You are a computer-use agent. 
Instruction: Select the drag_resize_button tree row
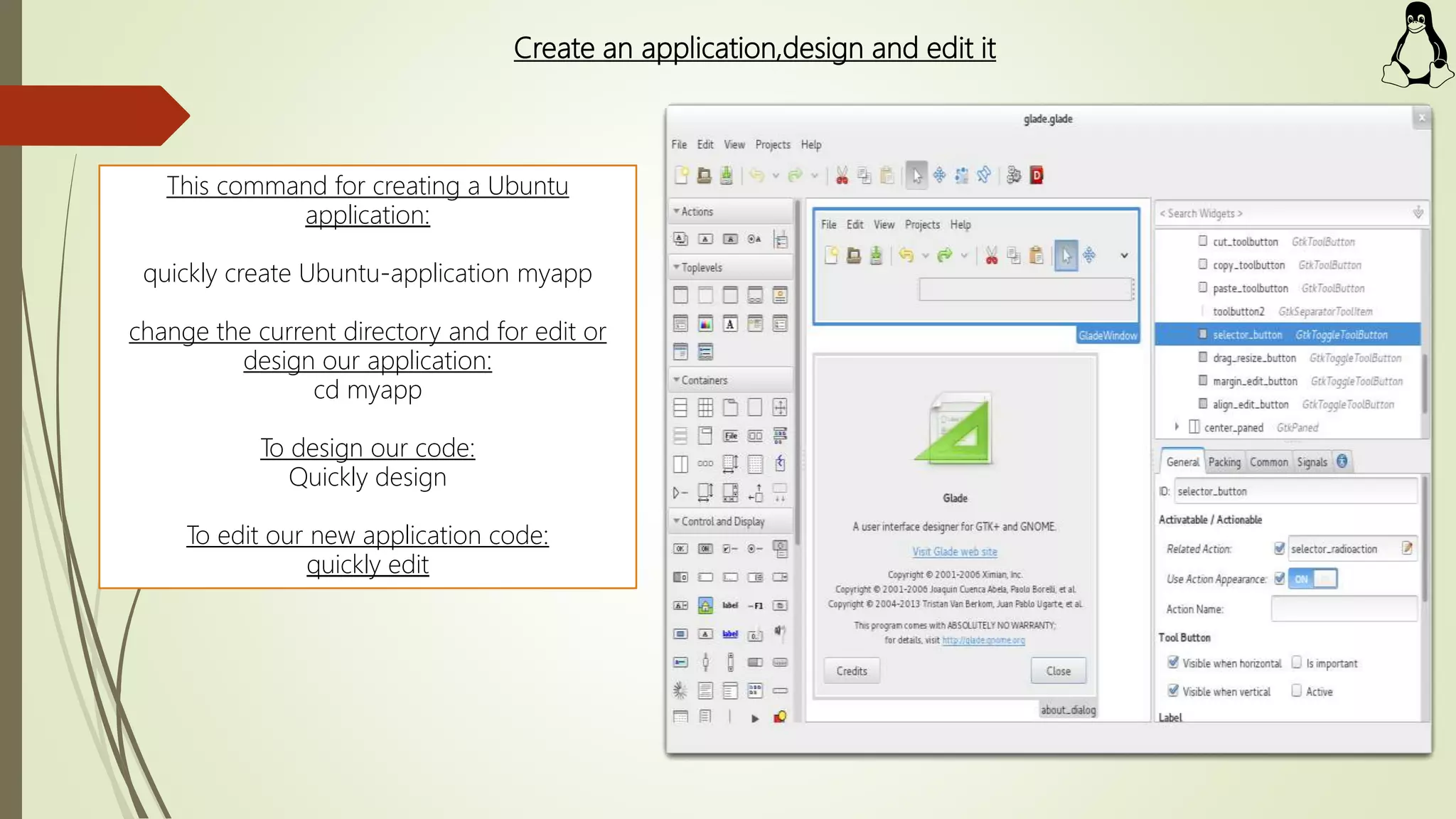1254,358
